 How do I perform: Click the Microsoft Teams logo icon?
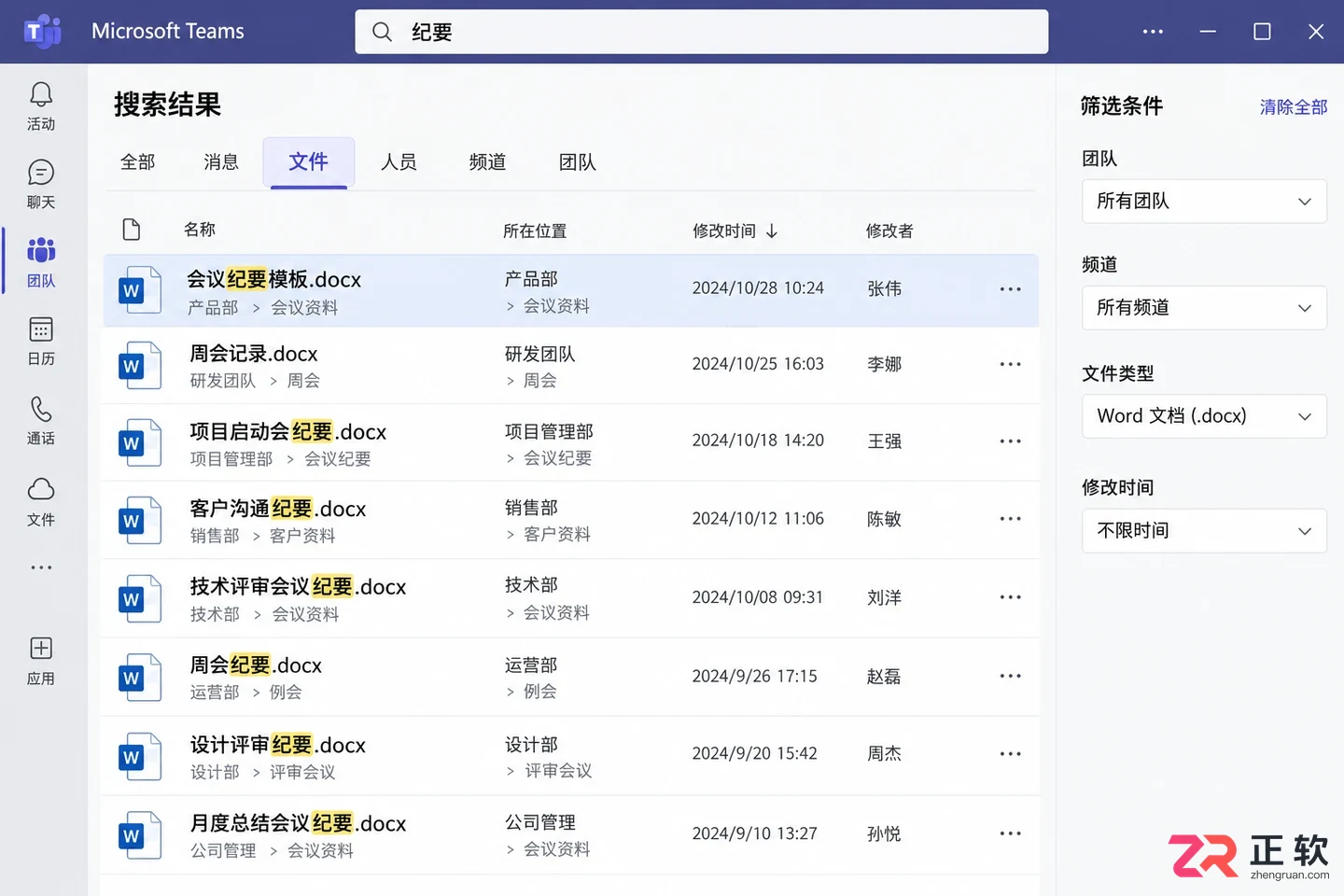click(x=42, y=32)
